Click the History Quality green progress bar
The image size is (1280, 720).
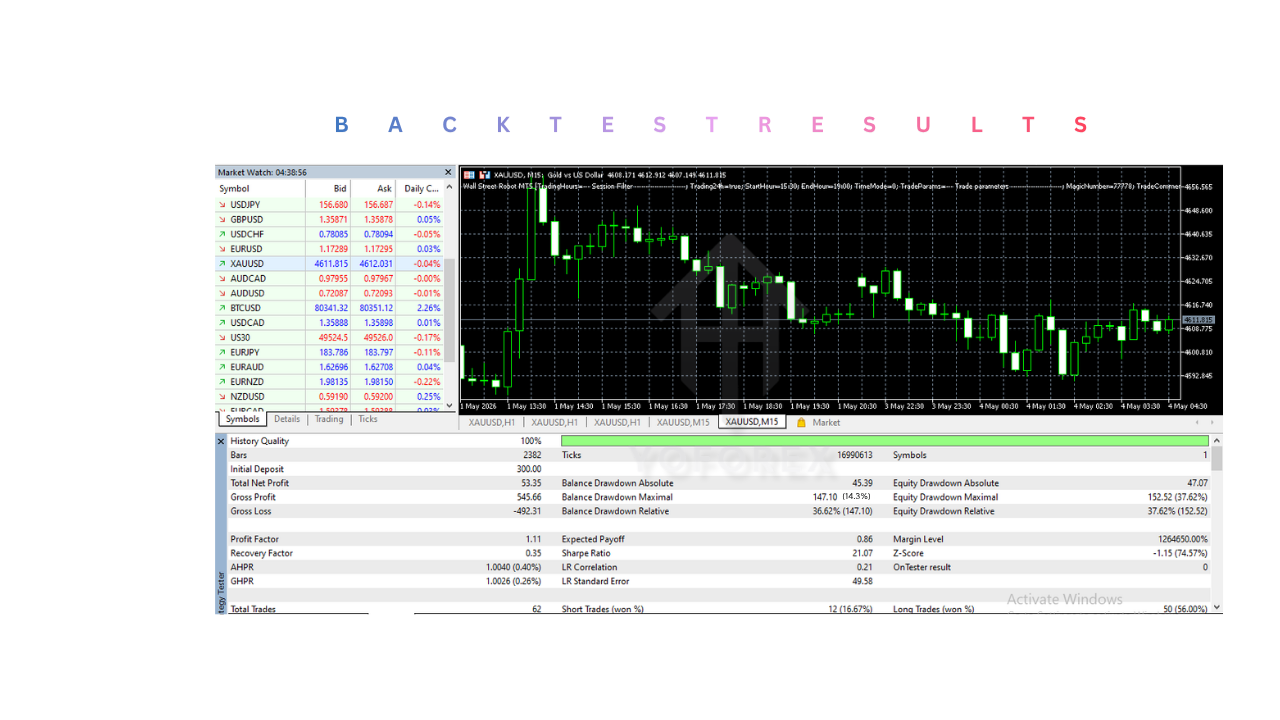(x=885, y=441)
